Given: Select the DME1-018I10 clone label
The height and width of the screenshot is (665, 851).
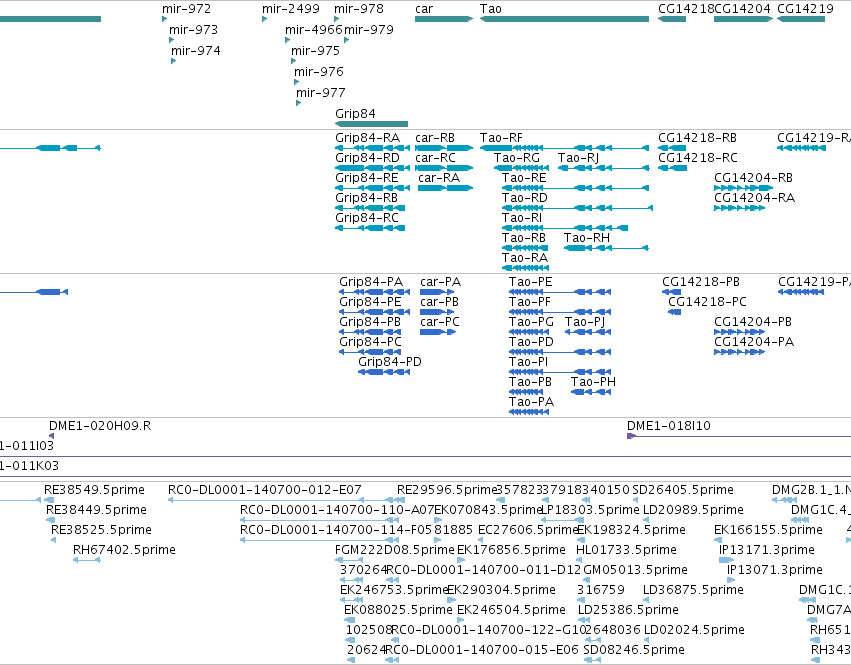Looking at the screenshot, I should click(669, 426).
